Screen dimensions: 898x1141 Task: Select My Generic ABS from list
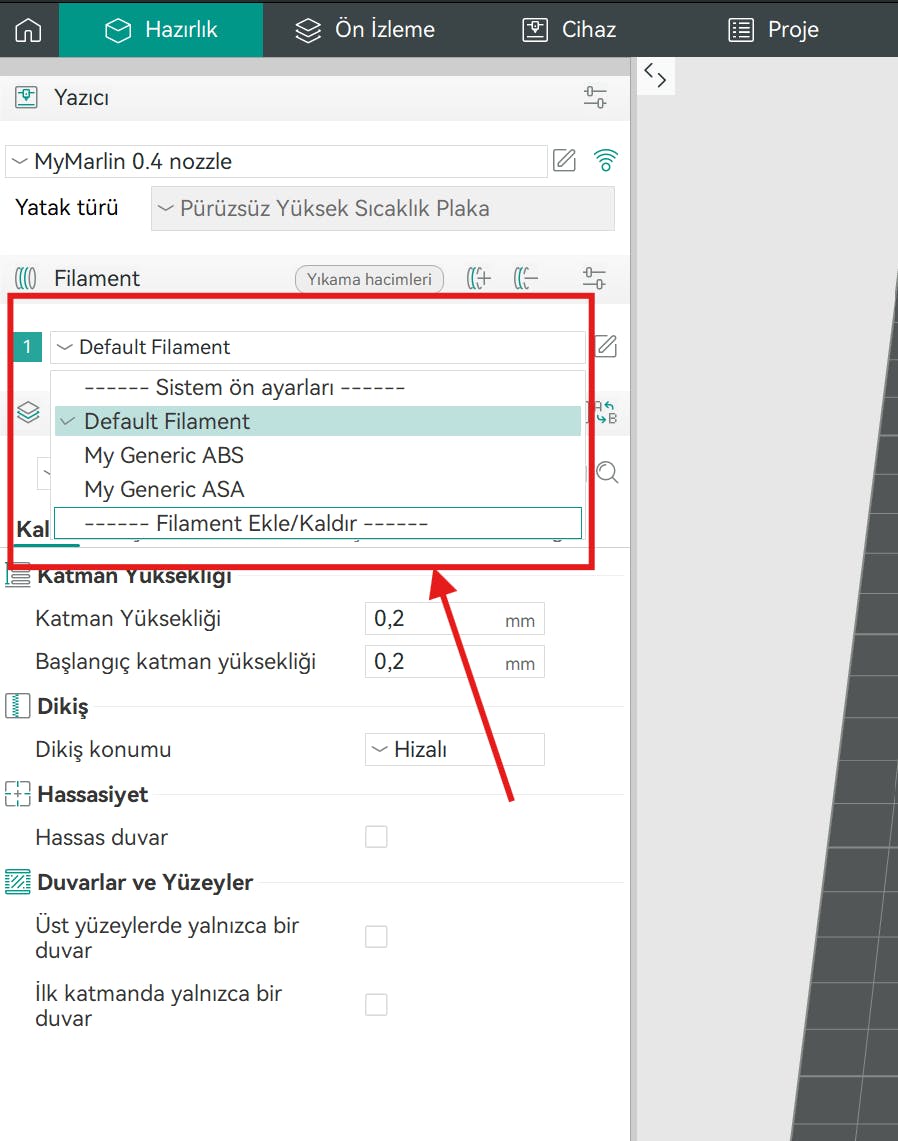[x=164, y=455]
